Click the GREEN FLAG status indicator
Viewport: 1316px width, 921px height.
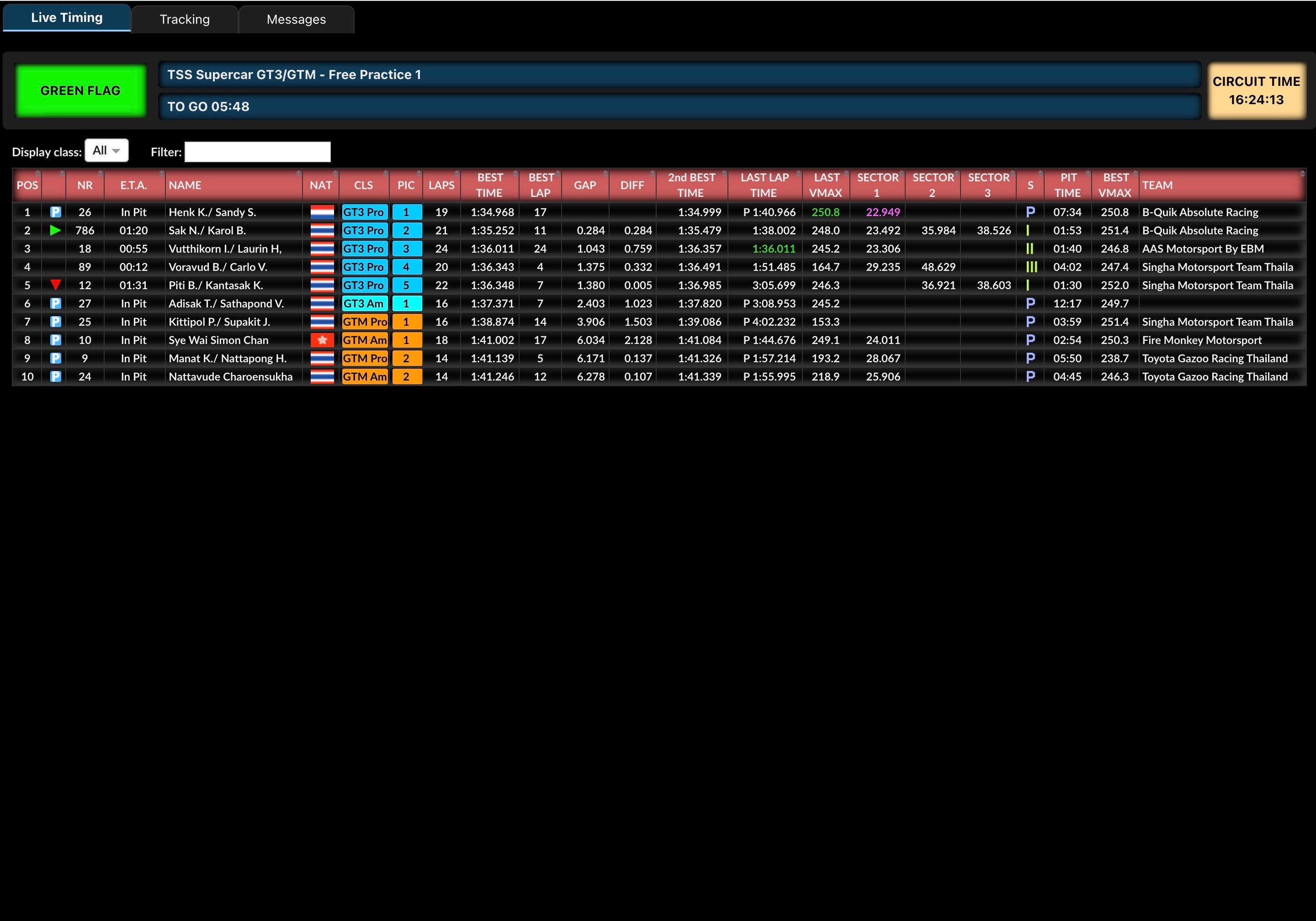coord(80,90)
